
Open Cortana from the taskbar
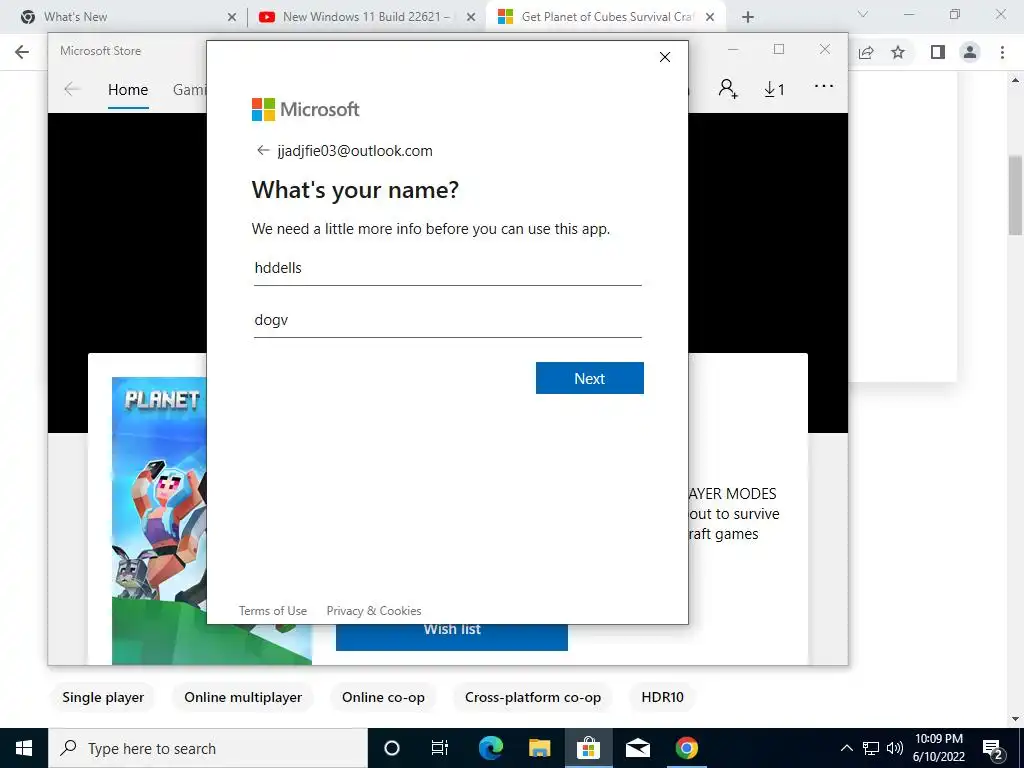pos(391,748)
